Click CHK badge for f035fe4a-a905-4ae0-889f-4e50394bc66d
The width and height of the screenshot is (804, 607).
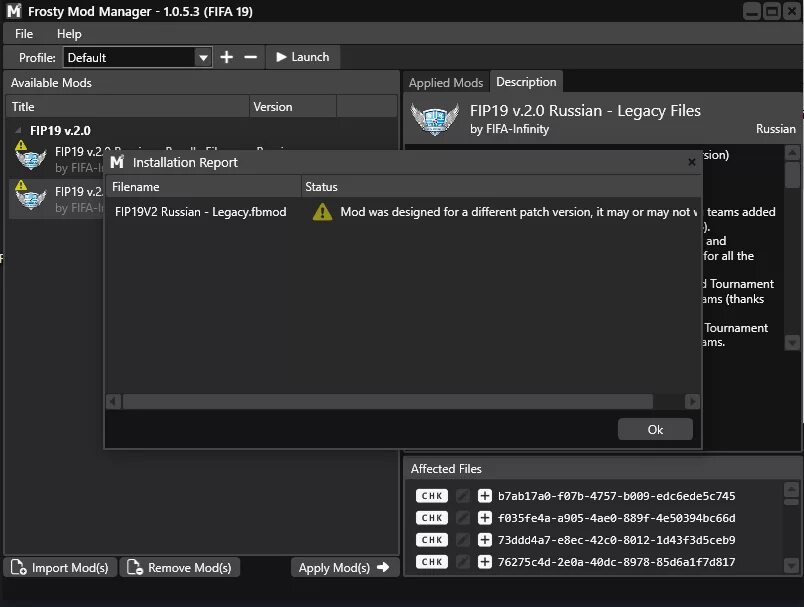(x=432, y=518)
